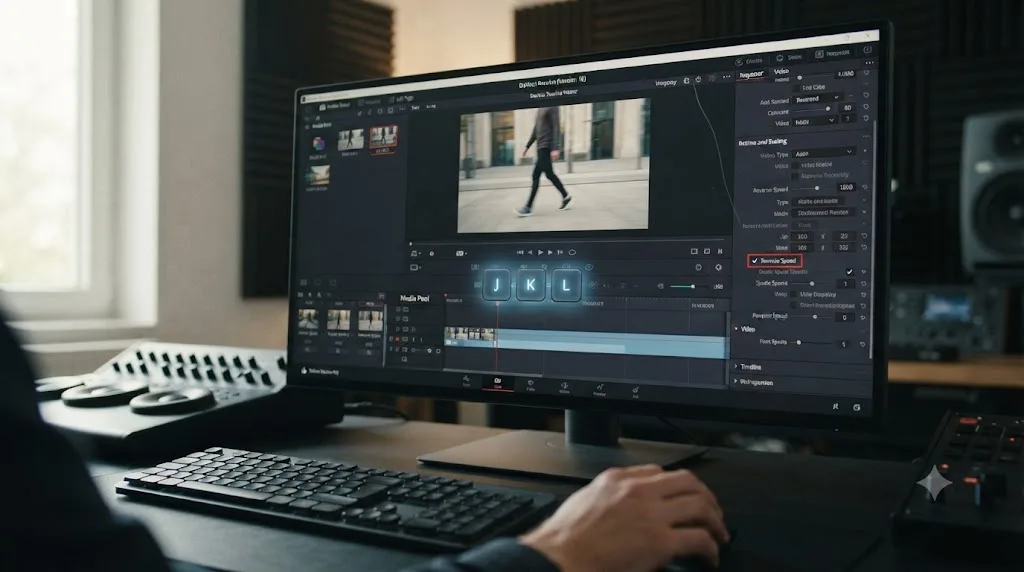Expand the Timeline section in the inspector
1024x572 pixels.
[737, 367]
